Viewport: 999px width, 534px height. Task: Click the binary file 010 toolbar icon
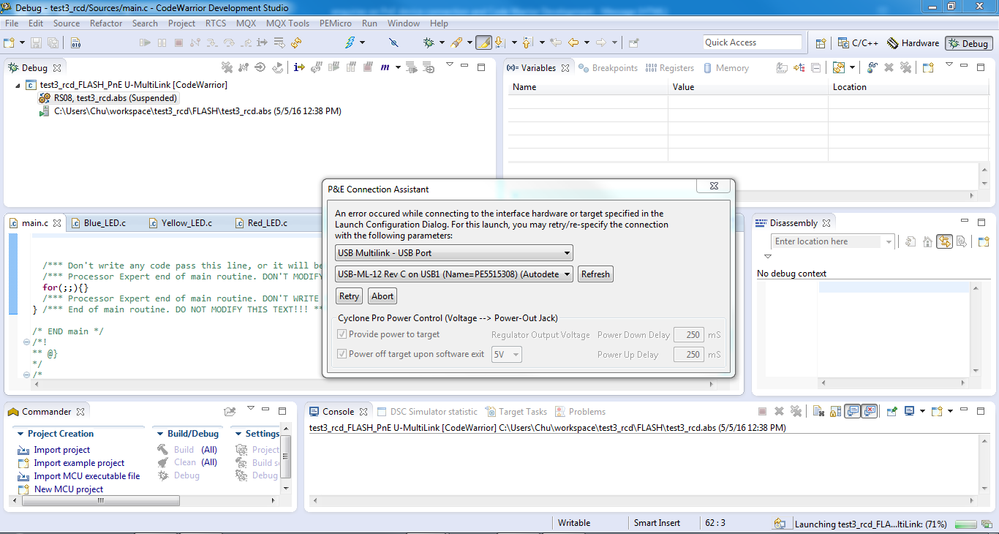point(76,43)
